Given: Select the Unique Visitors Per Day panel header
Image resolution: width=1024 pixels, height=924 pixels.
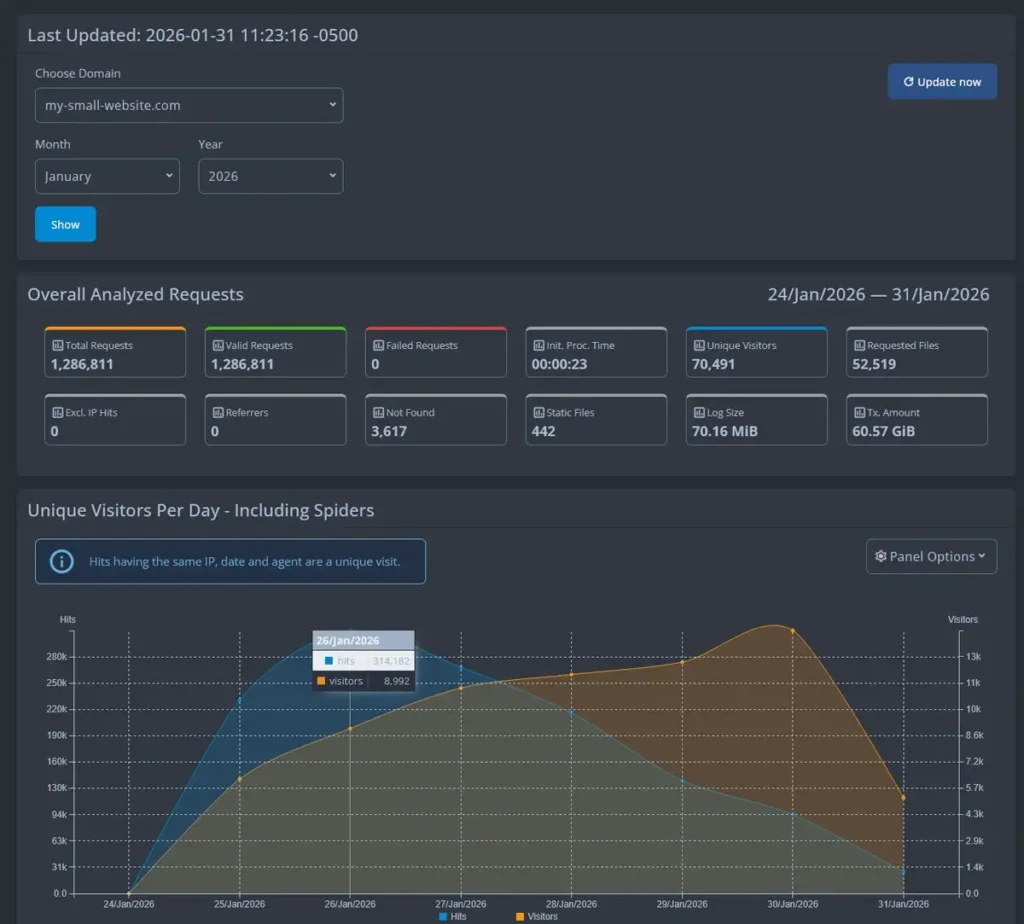Looking at the screenshot, I should tap(200, 510).
